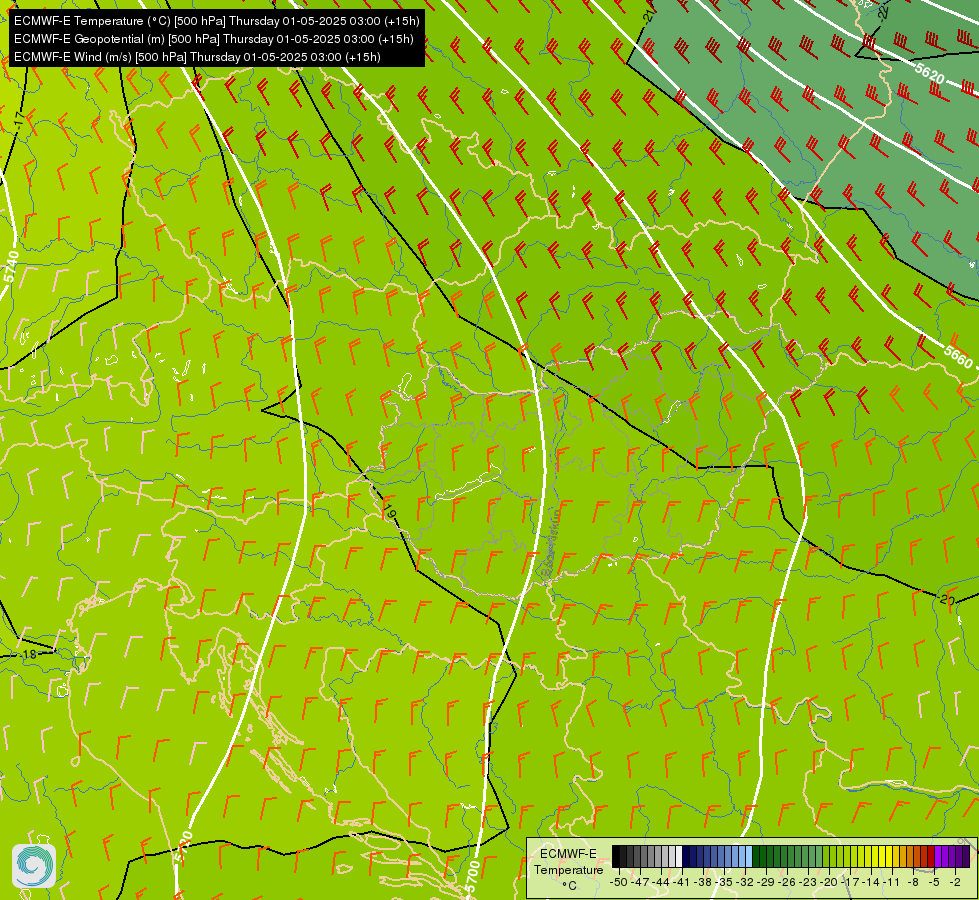Screen dimensions: 979x900
Task: Click the -50 tick label in legend
Action: click(618, 882)
